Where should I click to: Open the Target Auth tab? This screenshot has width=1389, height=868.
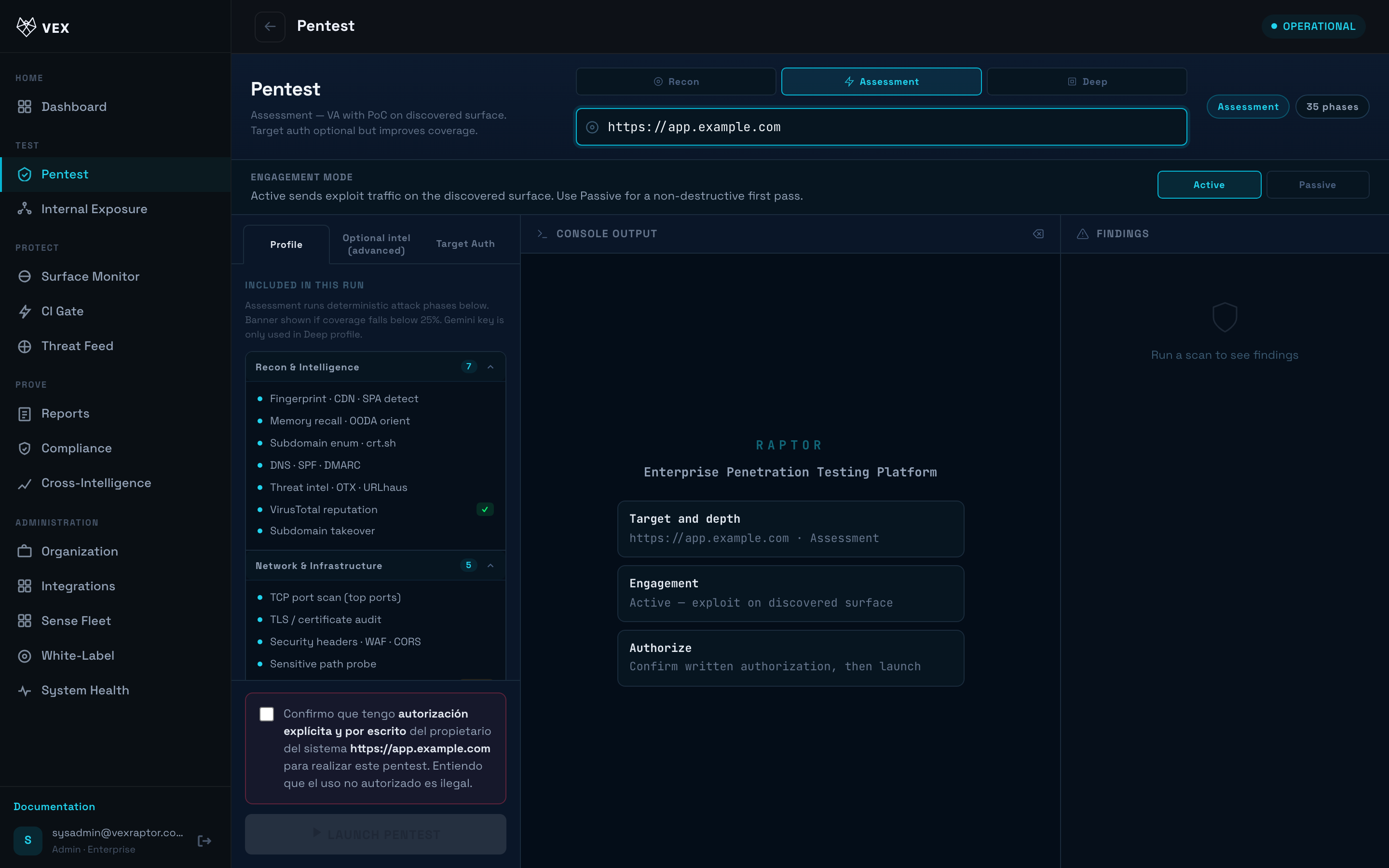click(x=465, y=244)
